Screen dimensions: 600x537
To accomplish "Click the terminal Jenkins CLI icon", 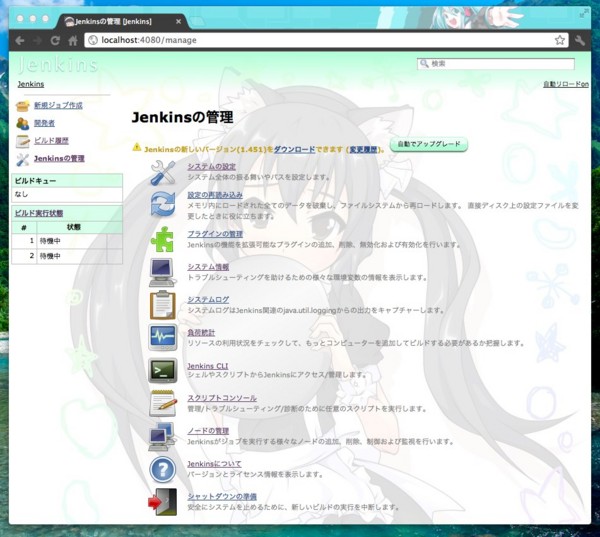I will point(163,370).
